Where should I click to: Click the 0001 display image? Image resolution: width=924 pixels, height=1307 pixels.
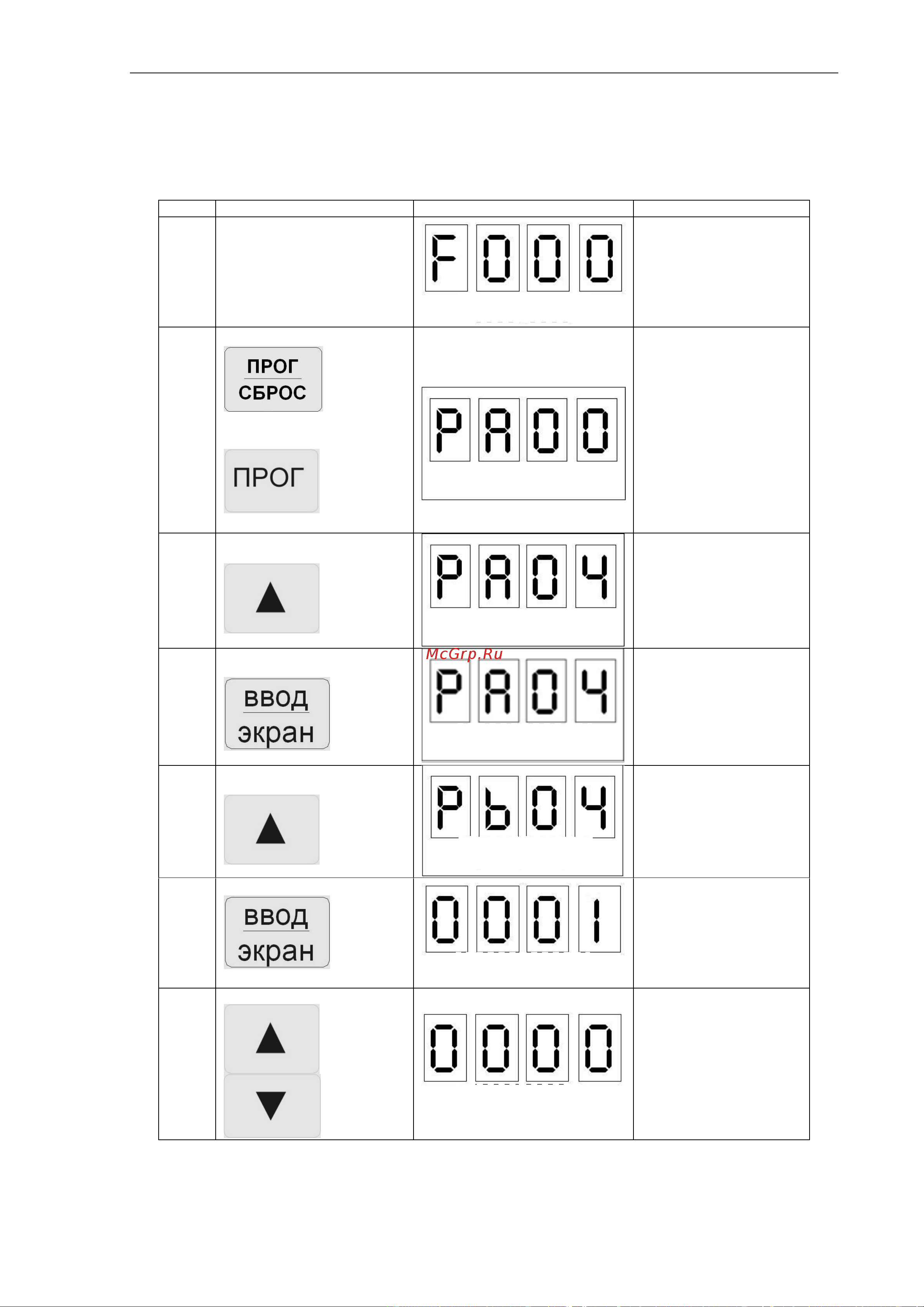(x=523, y=919)
